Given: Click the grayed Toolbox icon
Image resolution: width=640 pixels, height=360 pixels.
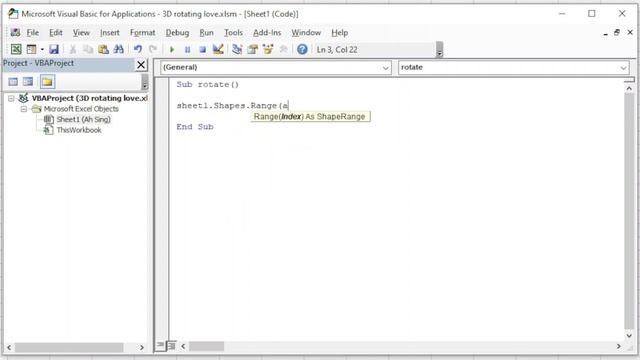Looking at the screenshot, I should point(283,49).
